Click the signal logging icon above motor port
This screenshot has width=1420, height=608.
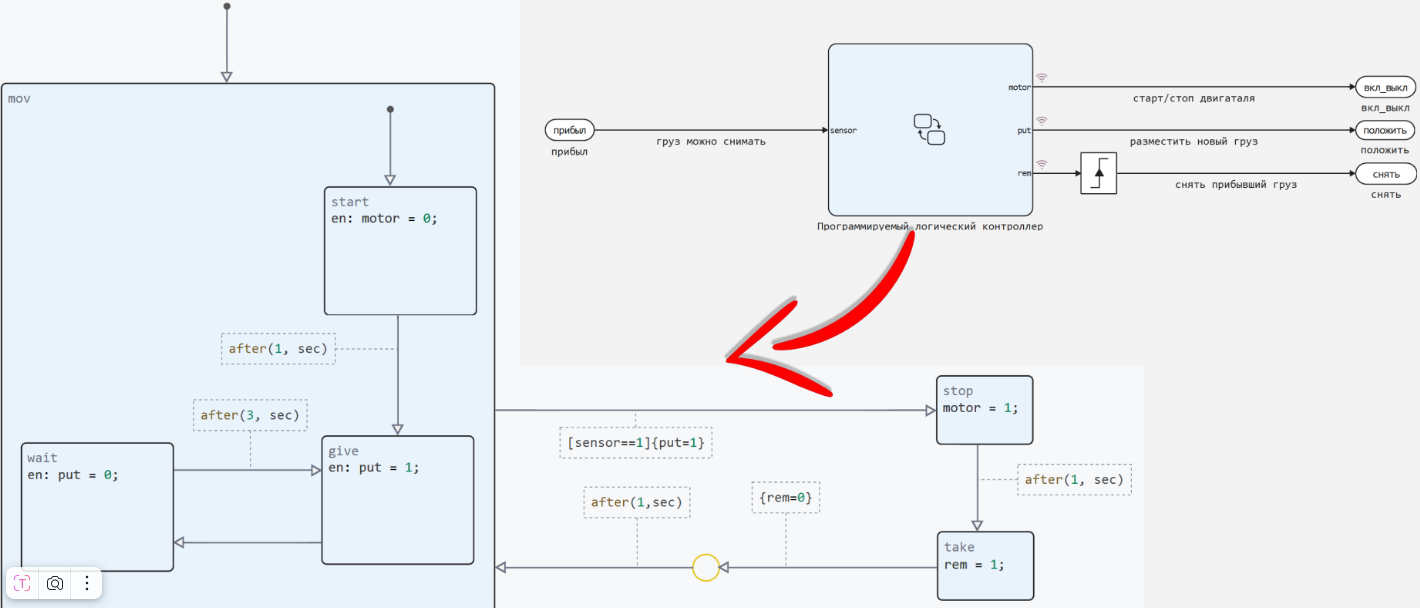(x=1041, y=77)
